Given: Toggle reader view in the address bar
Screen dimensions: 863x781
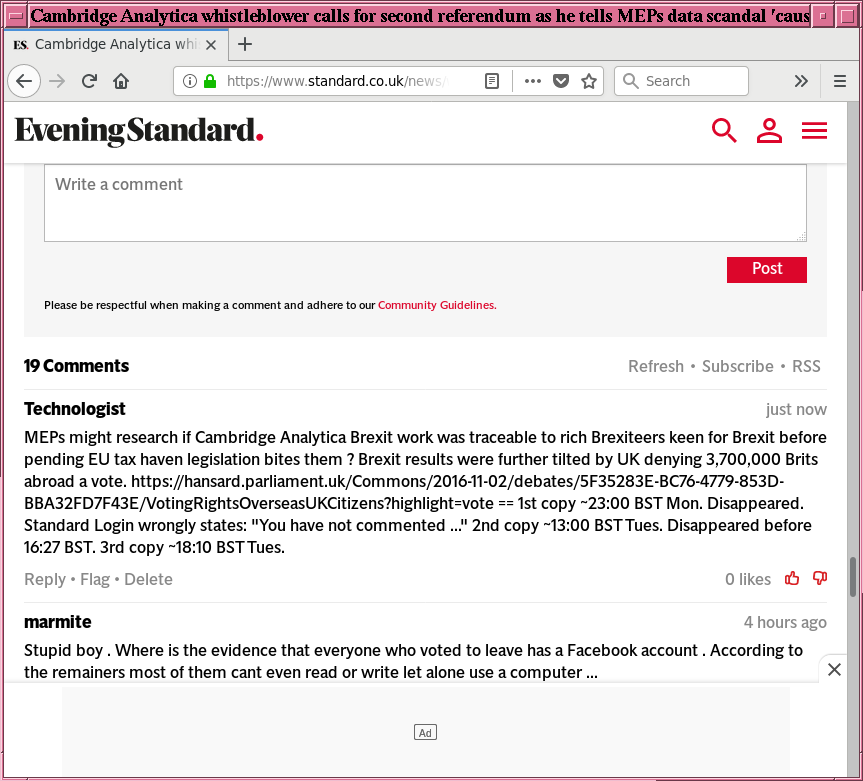Looking at the screenshot, I should coord(492,81).
